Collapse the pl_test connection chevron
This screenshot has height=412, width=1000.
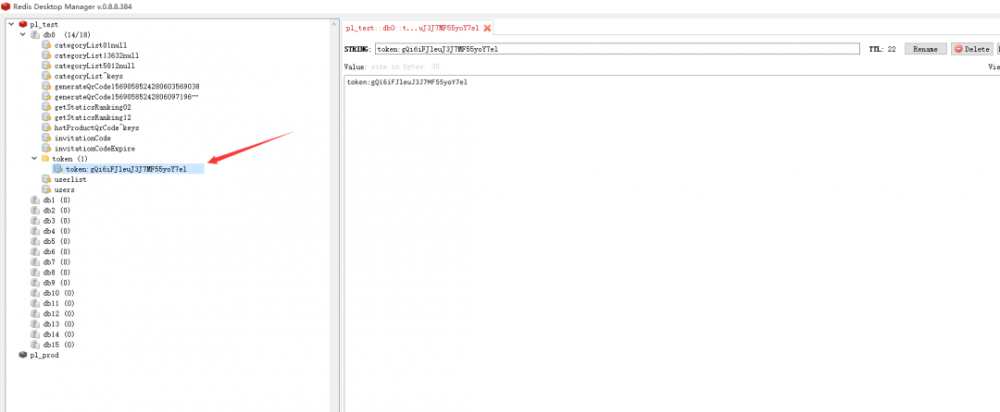pyautogui.click(x=11, y=24)
